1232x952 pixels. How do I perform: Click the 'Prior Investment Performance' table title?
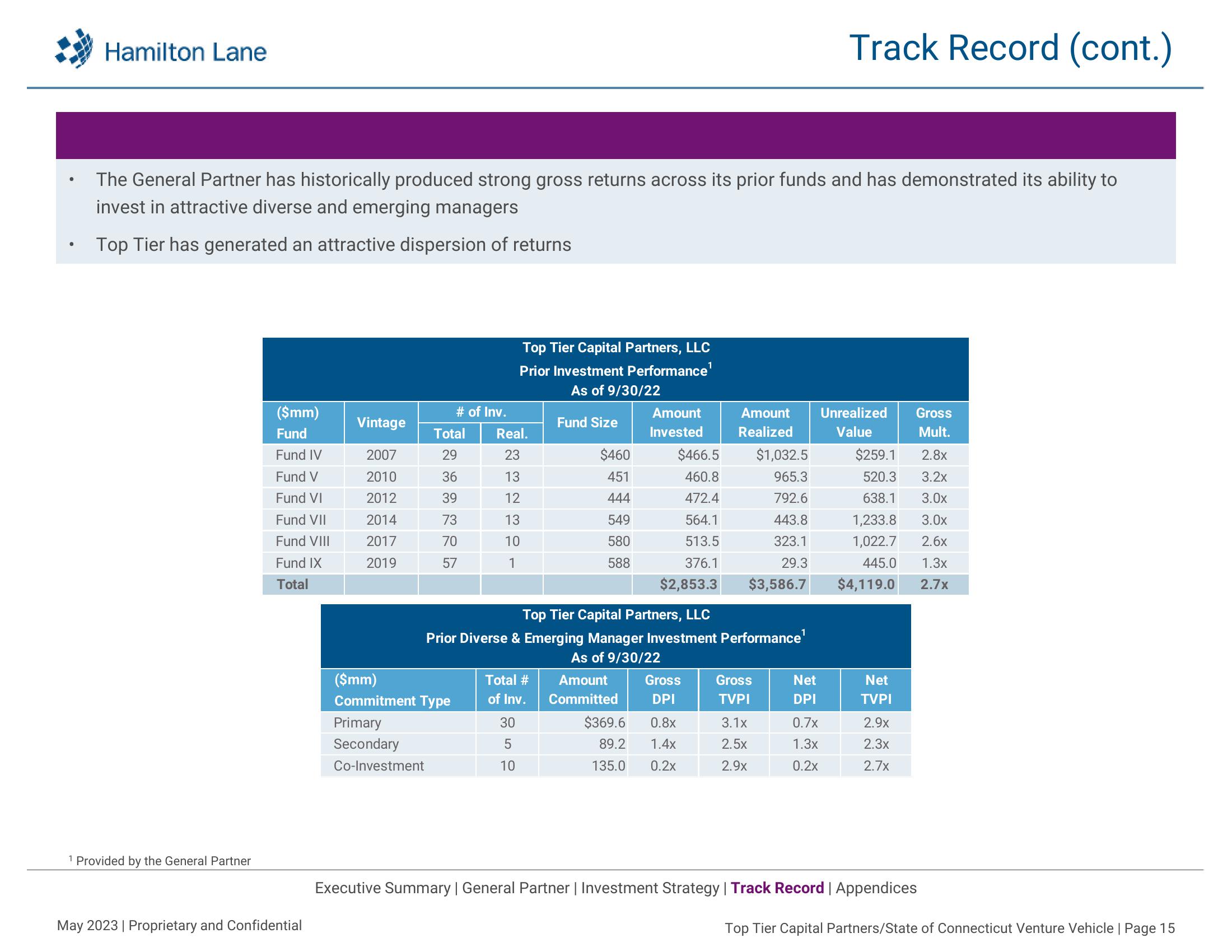[615, 370]
